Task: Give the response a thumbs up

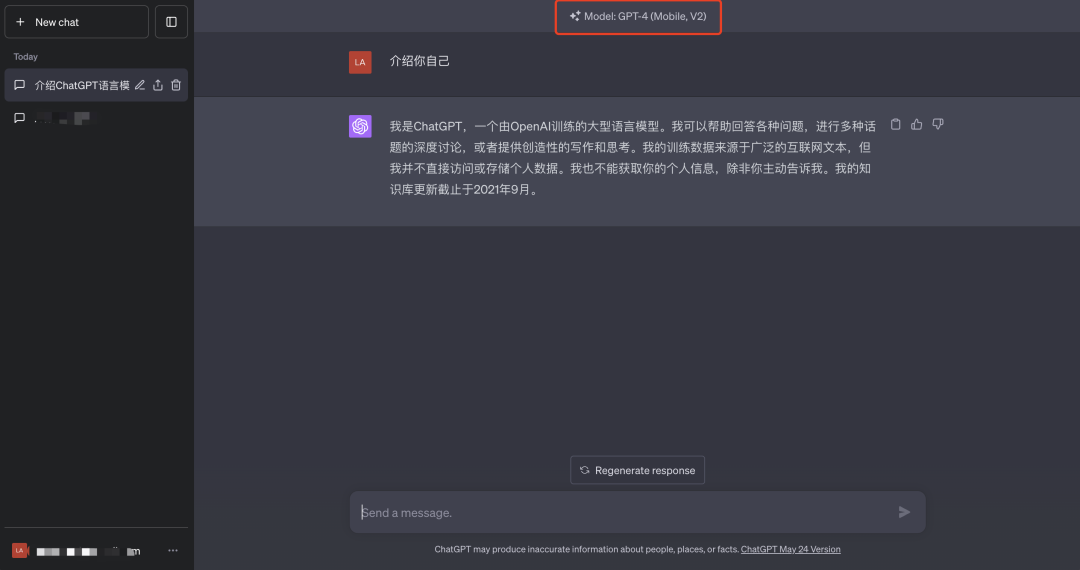Action: pyautogui.click(x=917, y=125)
